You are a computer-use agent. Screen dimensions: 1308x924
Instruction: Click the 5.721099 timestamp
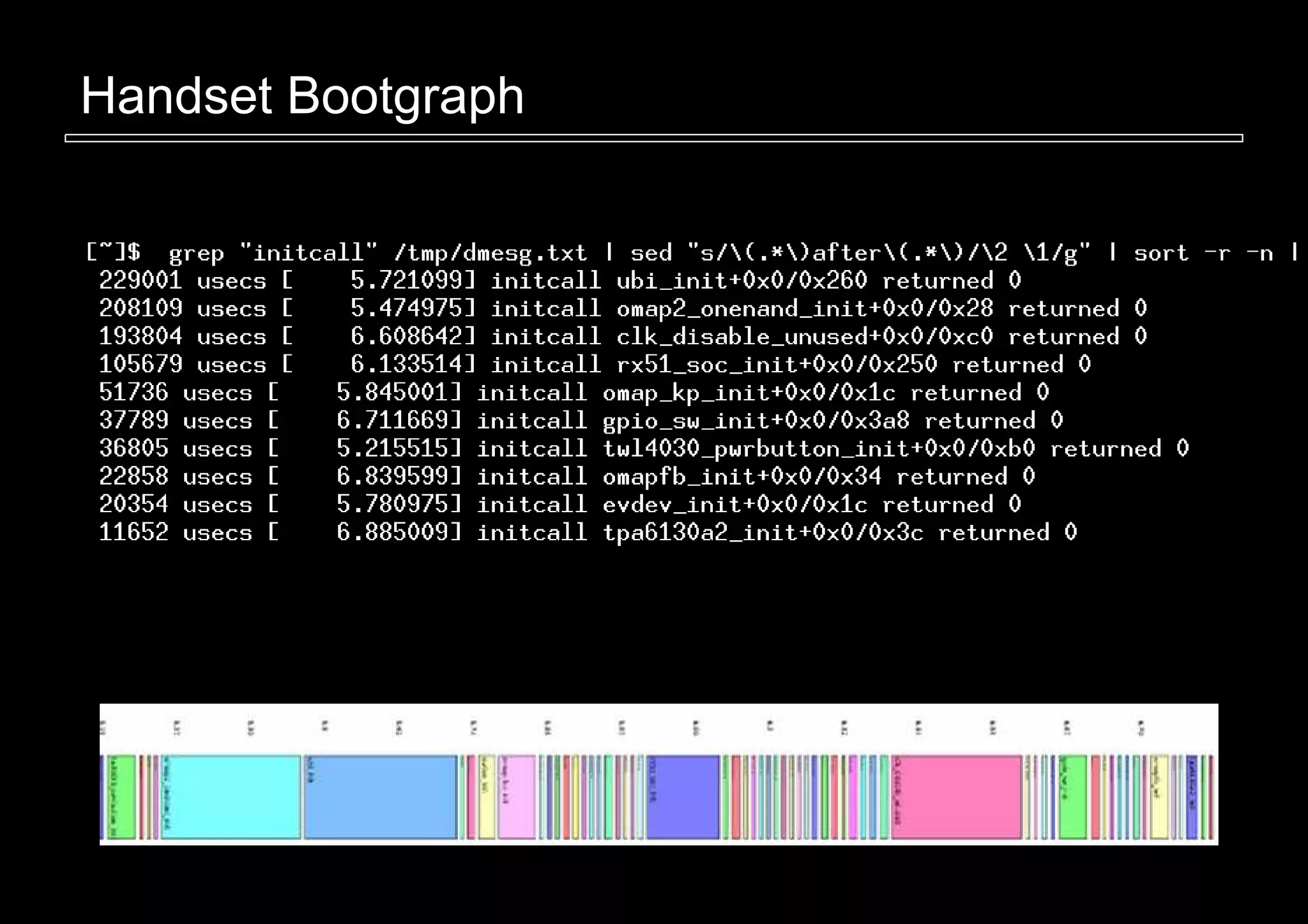pos(406,280)
